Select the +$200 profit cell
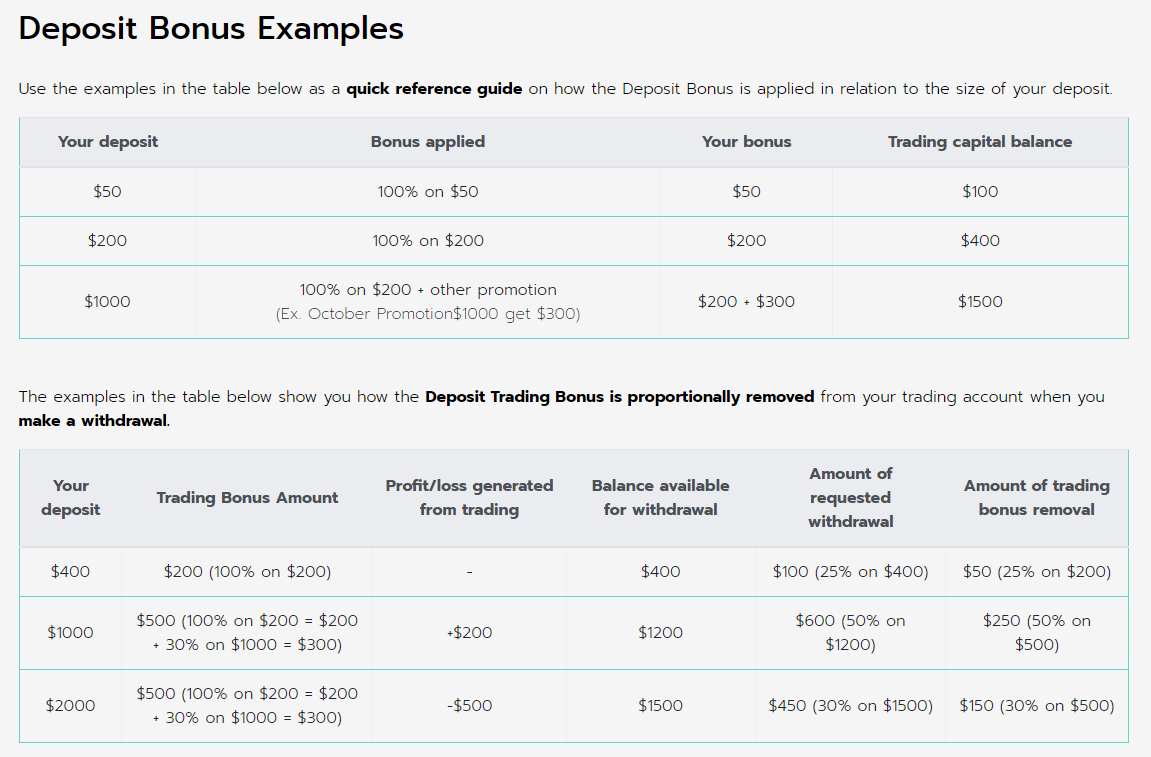 pyautogui.click(x=469, y=633)
